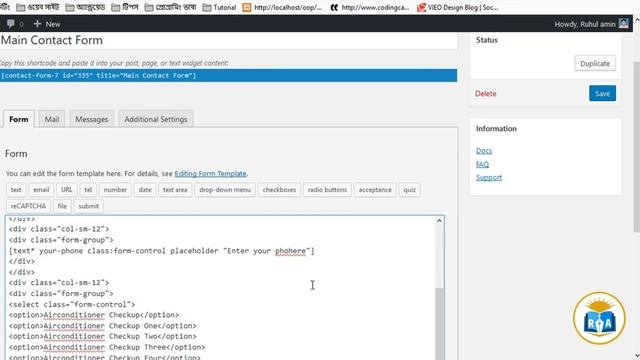Insert a reCAPTCHA tag
The image size is (640, 360).
coord(28,206)
